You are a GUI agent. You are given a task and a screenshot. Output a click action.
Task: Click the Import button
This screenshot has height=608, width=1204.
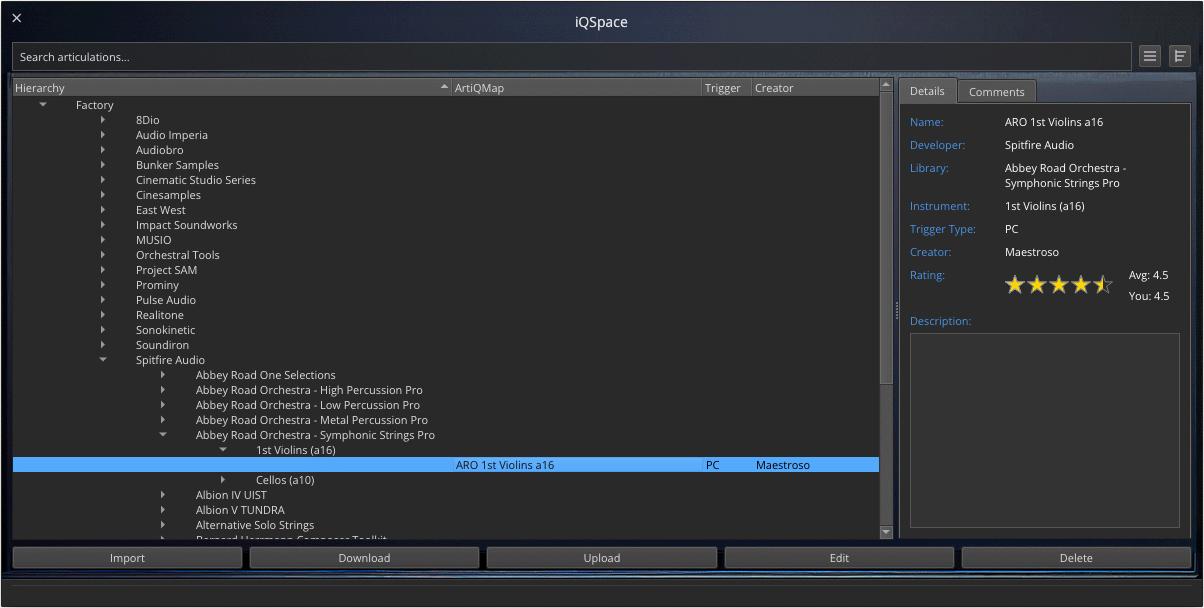coord(127,557)
